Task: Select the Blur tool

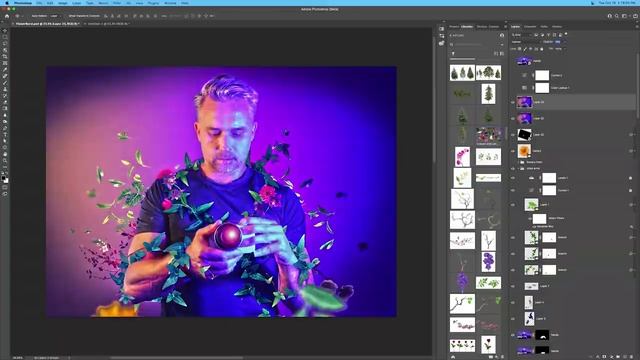Action: coord(5,115)
